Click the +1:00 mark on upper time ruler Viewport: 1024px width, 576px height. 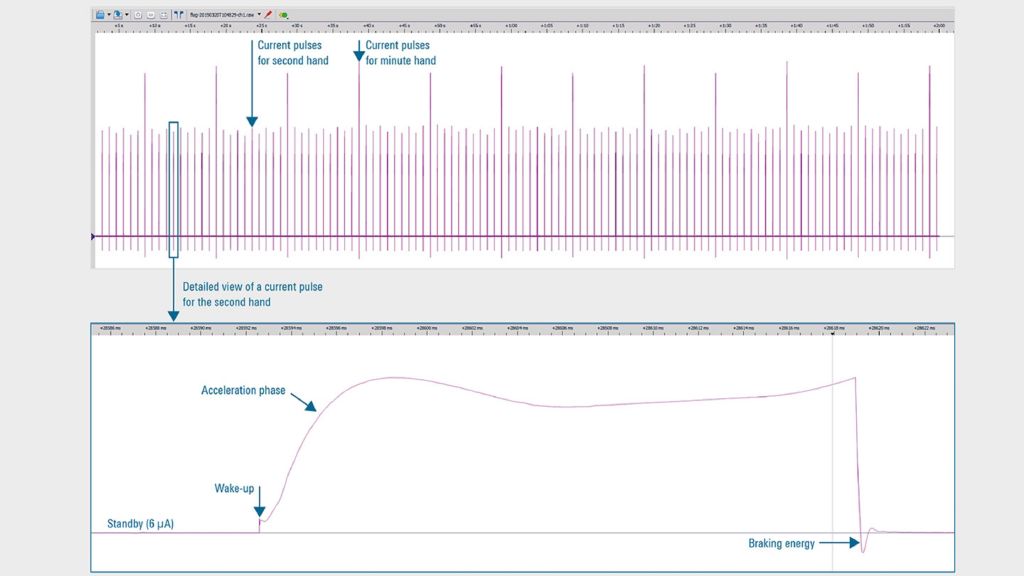click(511, 26)
